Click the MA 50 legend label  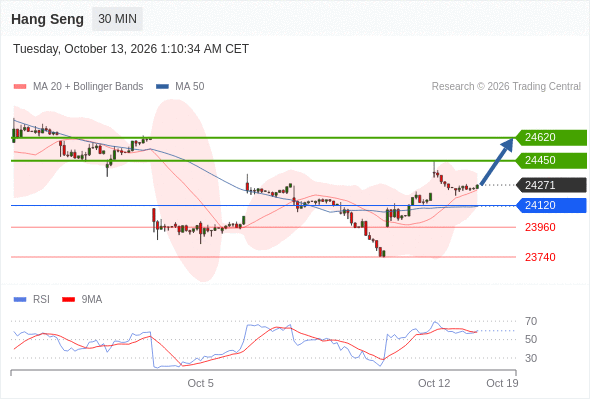(x=190, y=87)
